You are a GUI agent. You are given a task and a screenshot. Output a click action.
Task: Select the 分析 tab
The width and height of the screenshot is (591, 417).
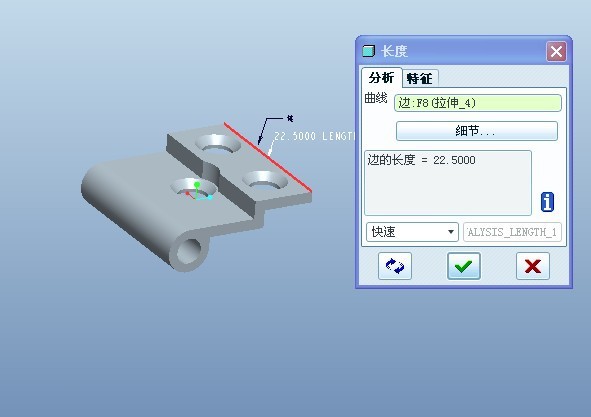coord(381,78)
